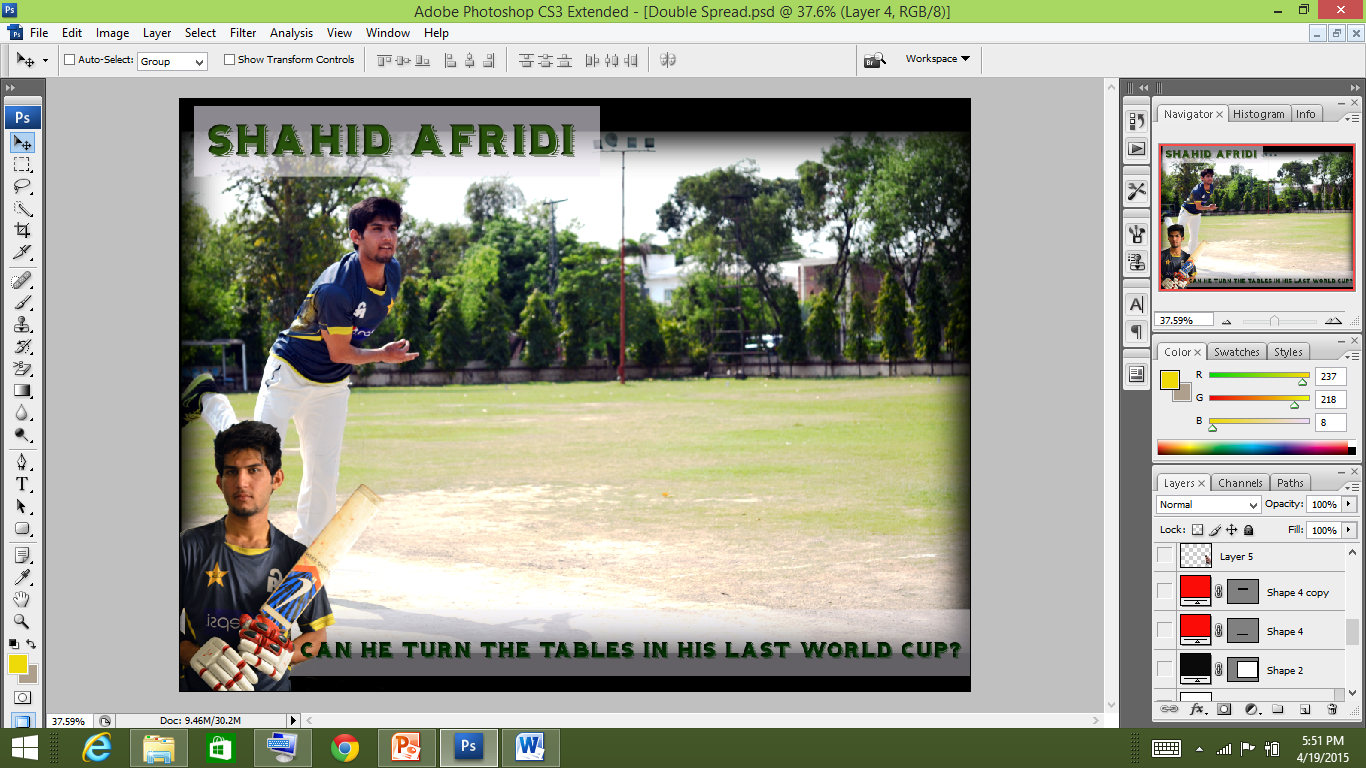Screen dimensions: 1366x768
Task: Open the Filter menu
Action: pos(243,33)
